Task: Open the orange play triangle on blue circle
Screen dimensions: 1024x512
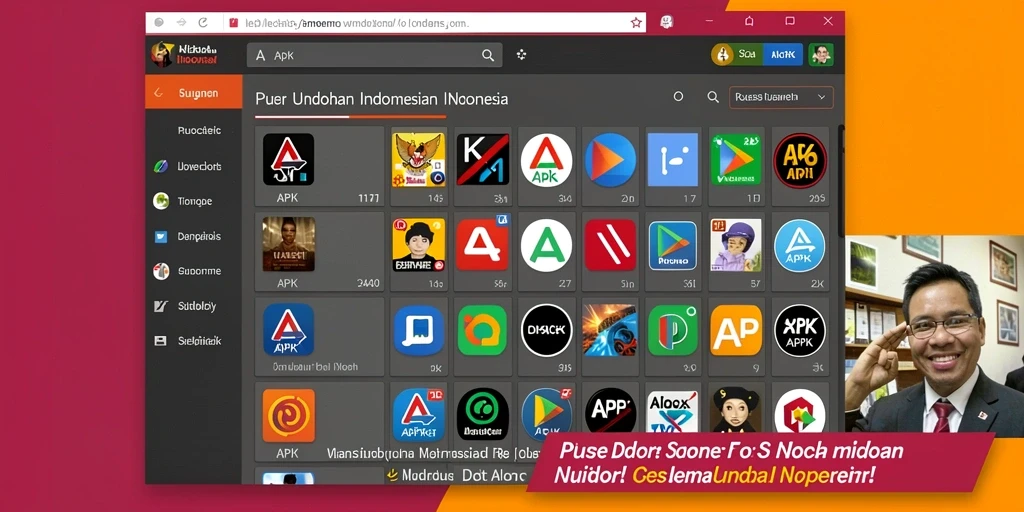Action: pyautogui.click(x=610, y=159)
